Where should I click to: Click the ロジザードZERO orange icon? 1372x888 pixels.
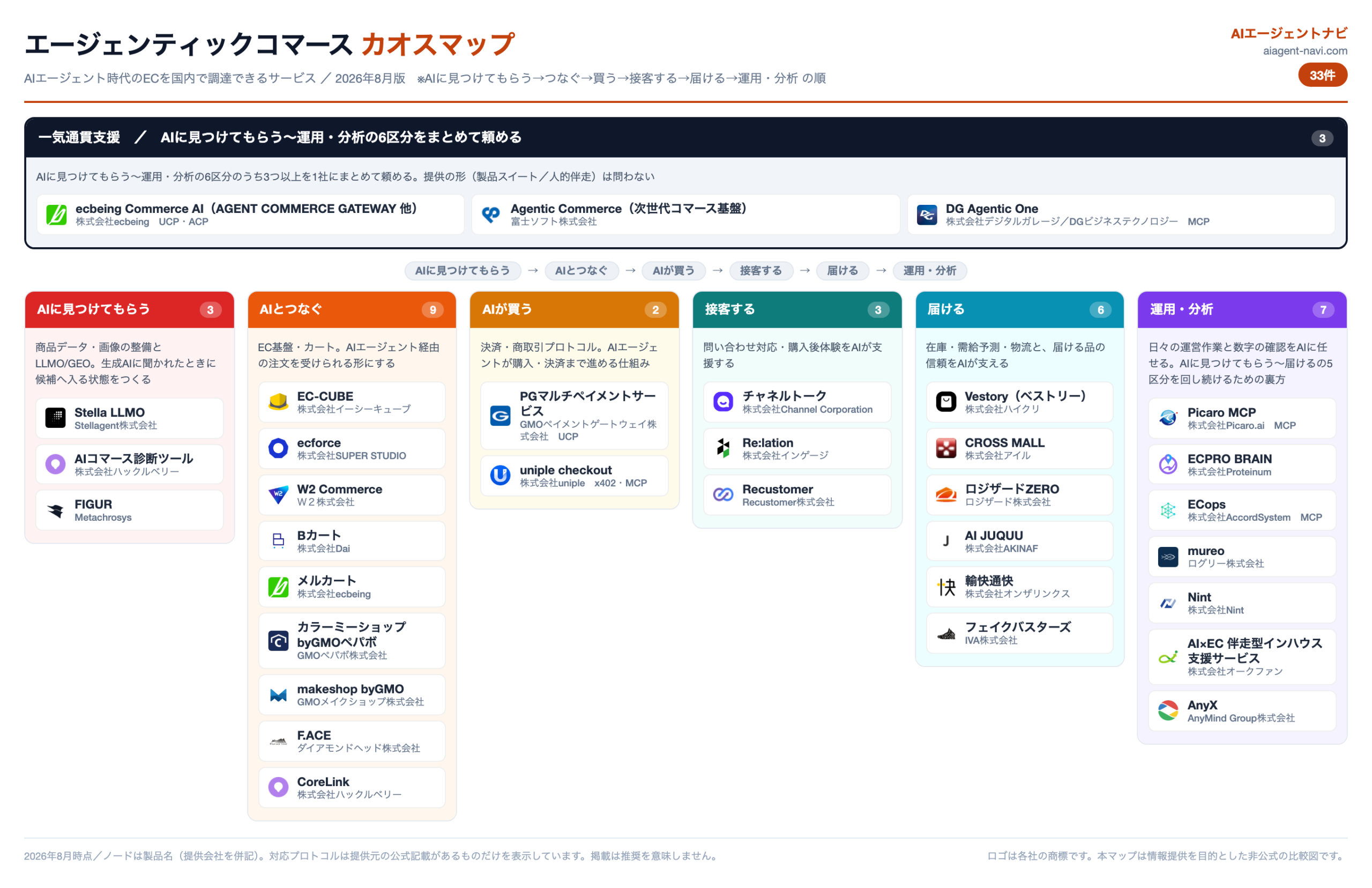946,495
